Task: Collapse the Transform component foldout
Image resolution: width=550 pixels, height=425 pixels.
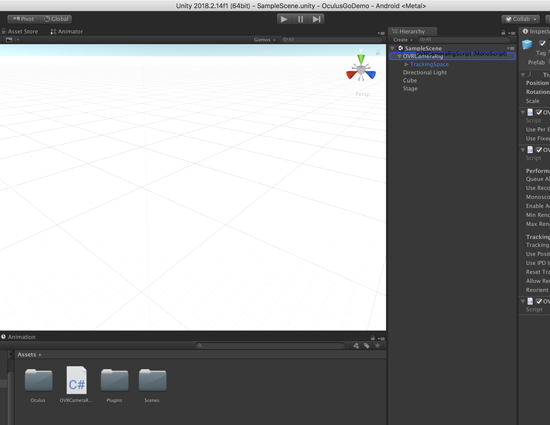Action: point(523,75)
